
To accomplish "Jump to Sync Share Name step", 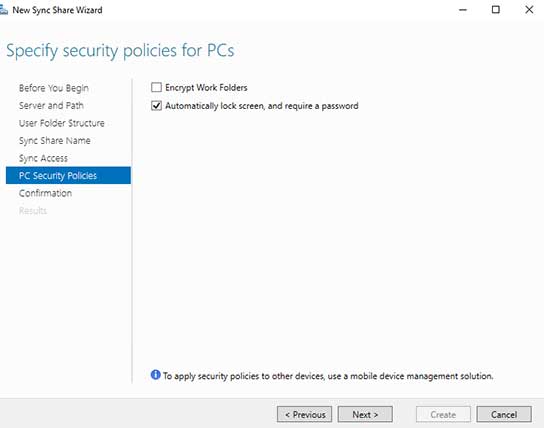I will (x=55, y=140).
